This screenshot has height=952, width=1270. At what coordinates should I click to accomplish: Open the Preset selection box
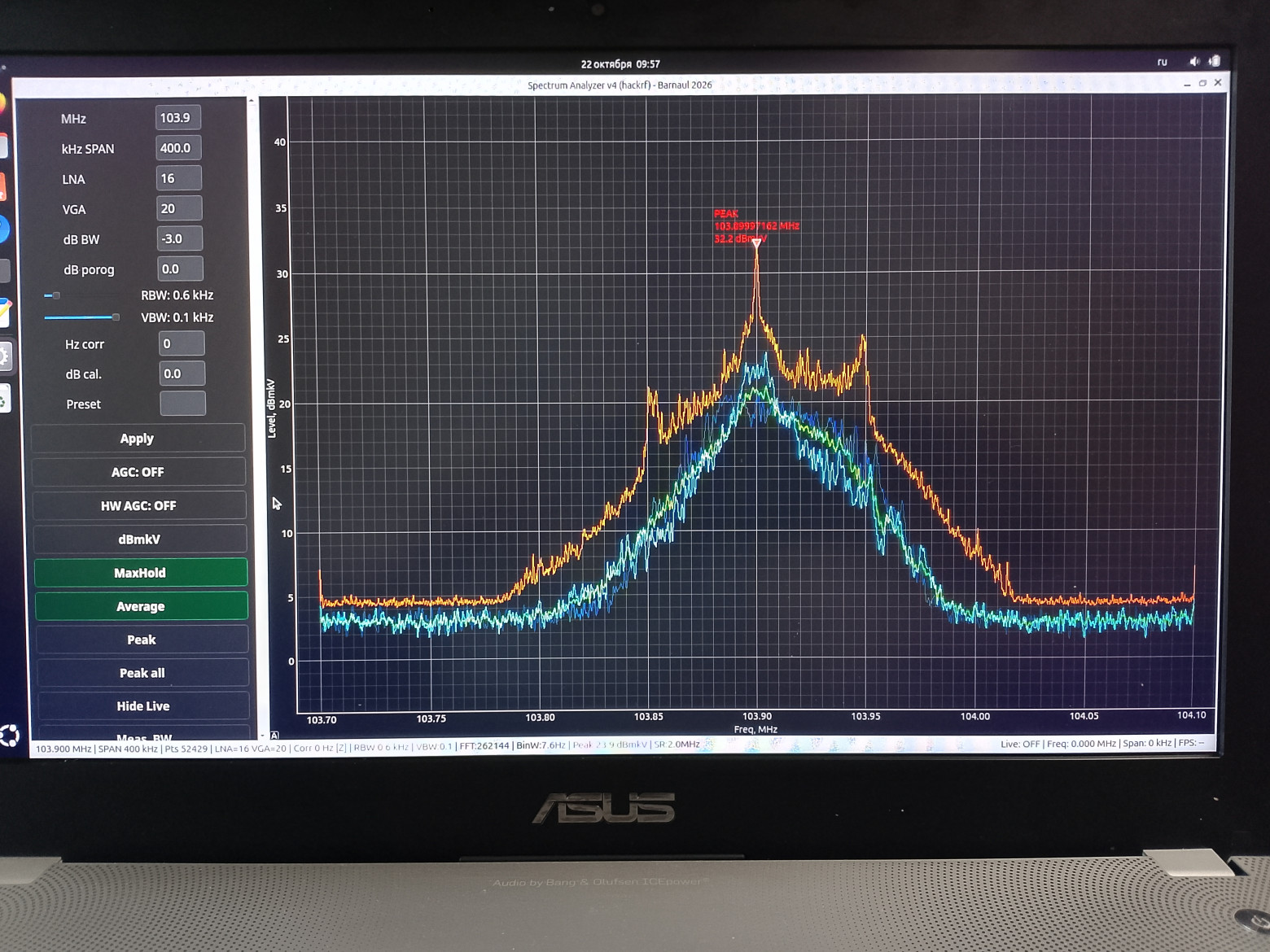click(182, 404)
